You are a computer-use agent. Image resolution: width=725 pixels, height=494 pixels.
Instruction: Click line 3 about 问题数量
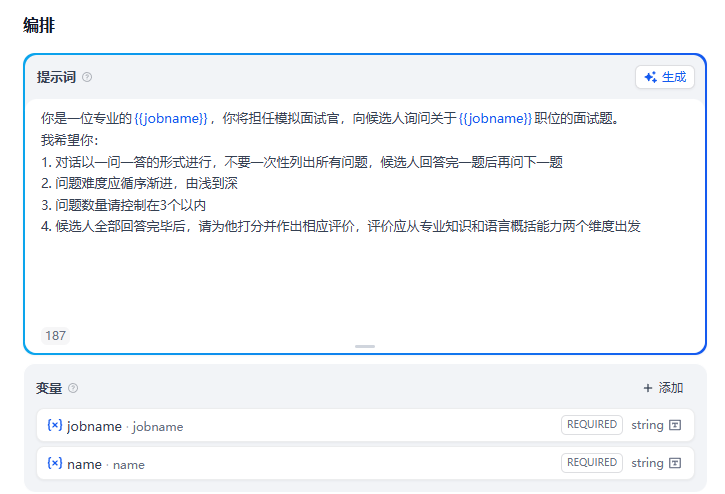click(123, 205)
